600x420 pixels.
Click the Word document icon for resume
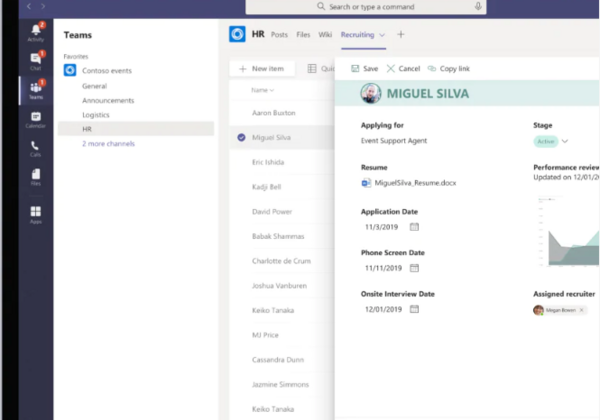click(366, 183)
